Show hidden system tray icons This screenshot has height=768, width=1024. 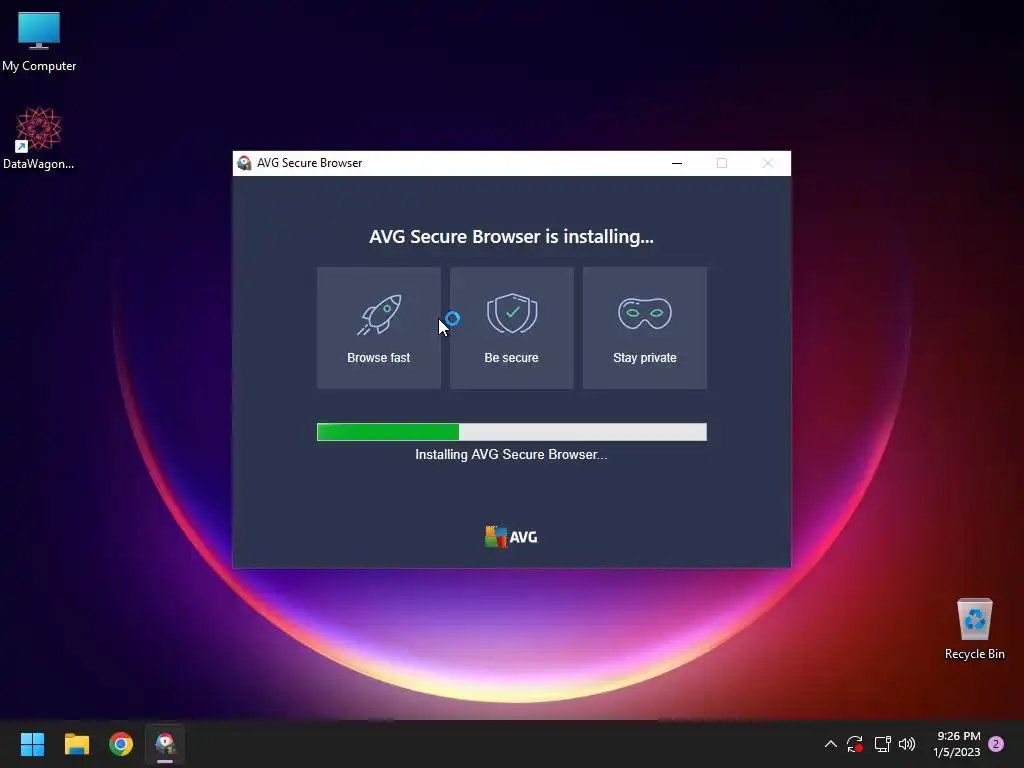click(x=831, y=744)
